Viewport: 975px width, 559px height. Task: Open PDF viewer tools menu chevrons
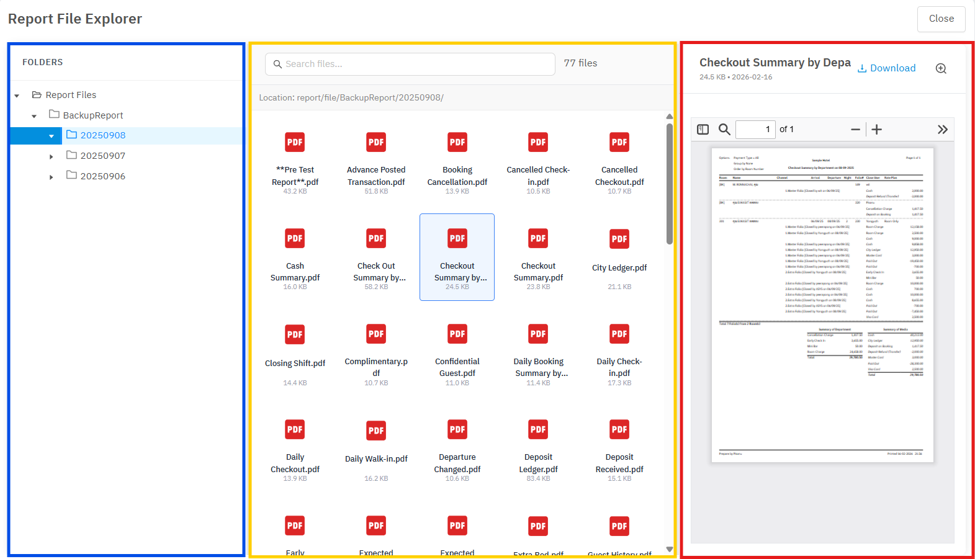943,129
